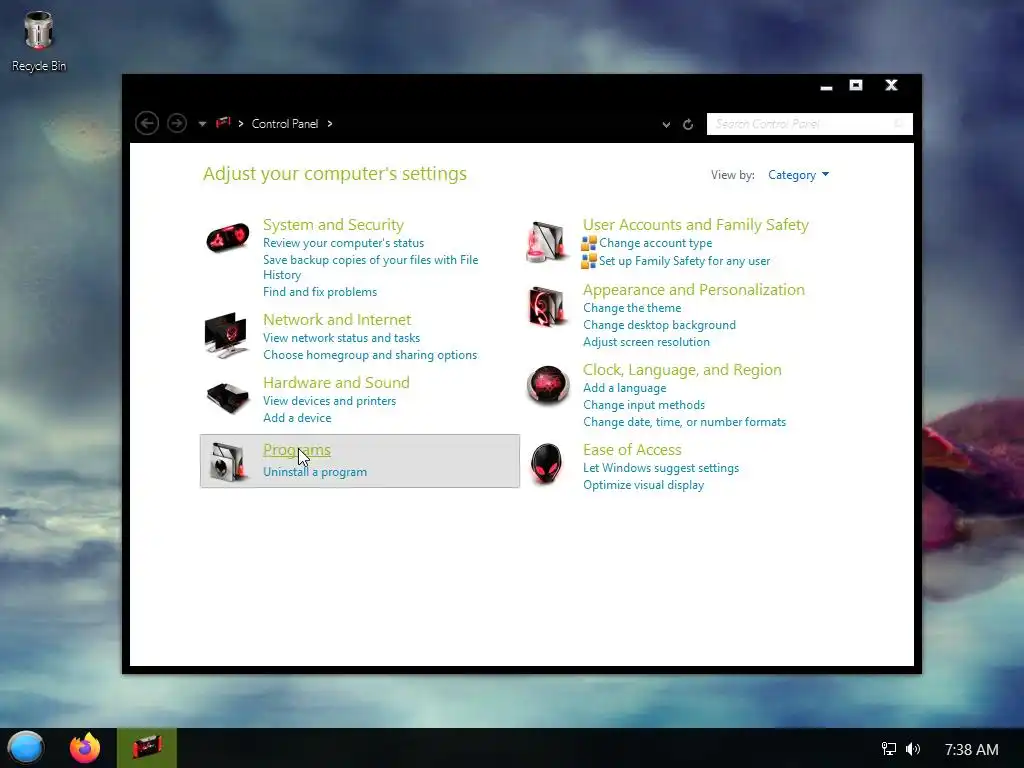Open the System and Security category icon
Screen dimensions: 1024x768
[x=227, y=238]
